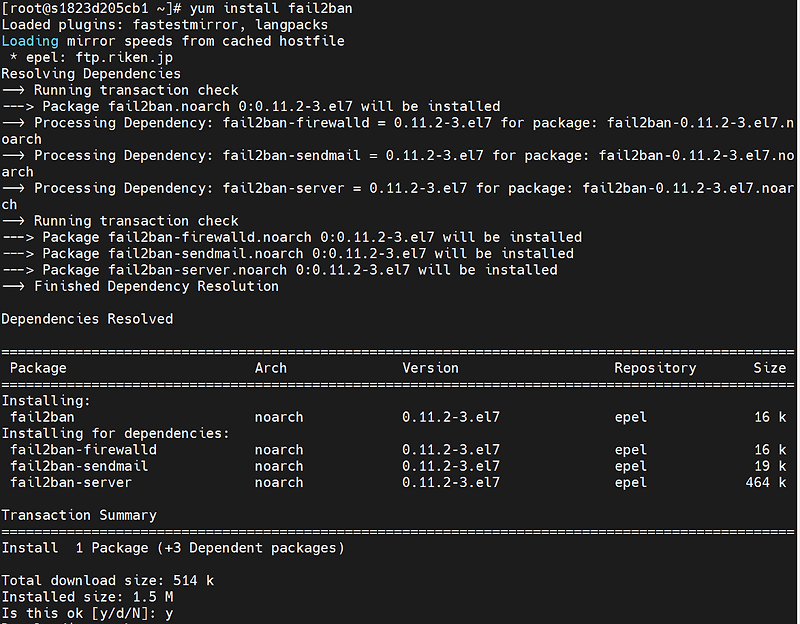This screenshot has height=624, width=800.
Task: Click the 464 k size value for fail2ban-server
Action: 768,482
